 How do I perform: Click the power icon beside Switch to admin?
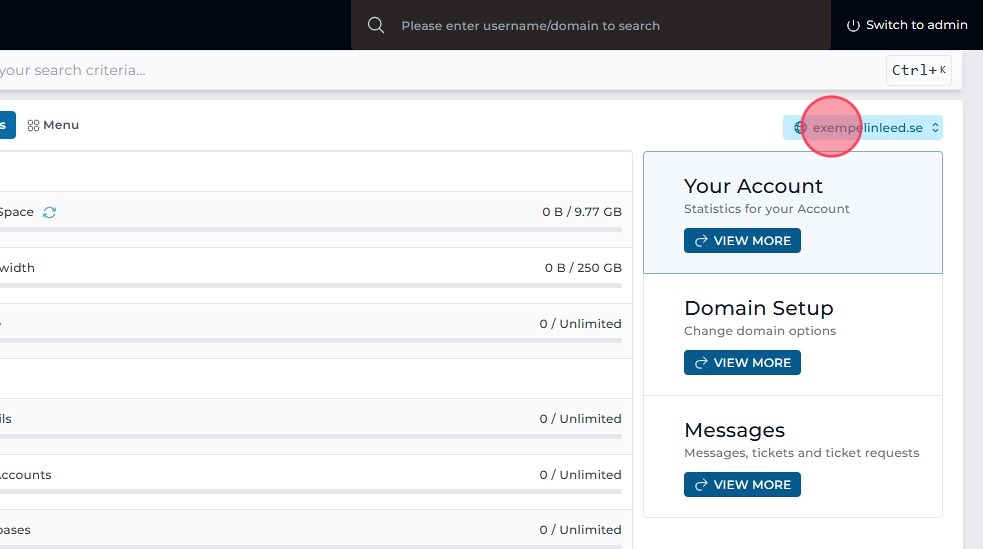(853, 25)
